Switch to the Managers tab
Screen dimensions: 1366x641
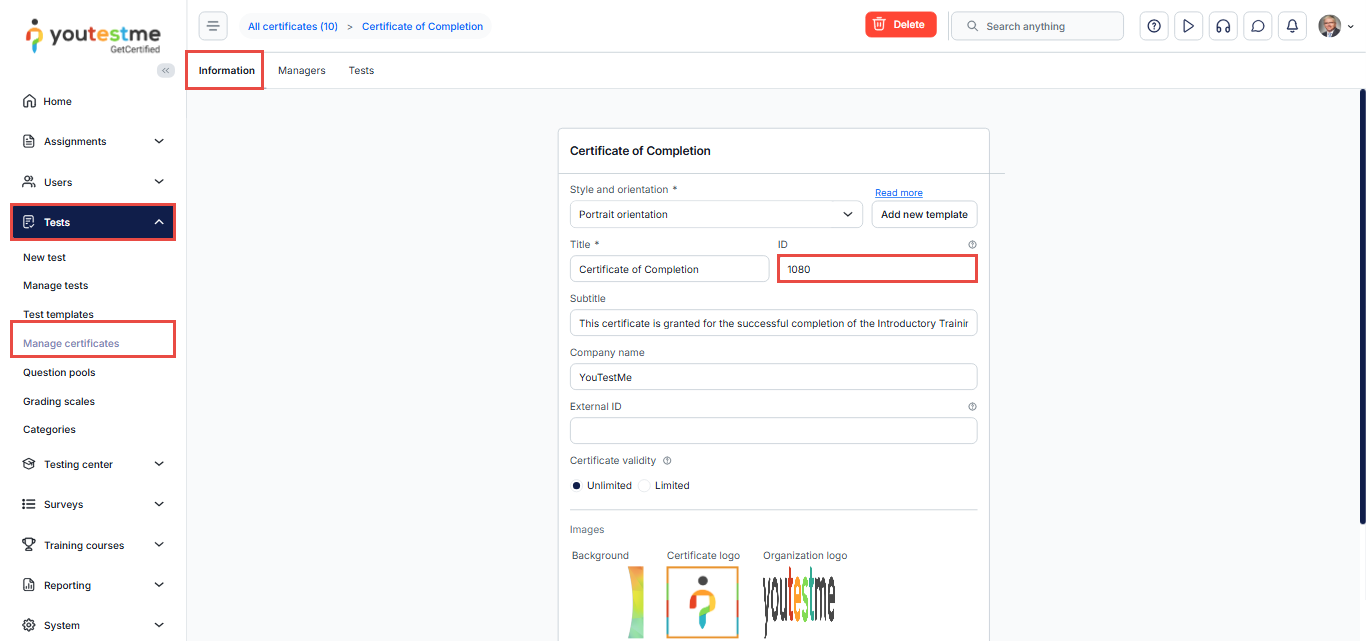[301, 71]
